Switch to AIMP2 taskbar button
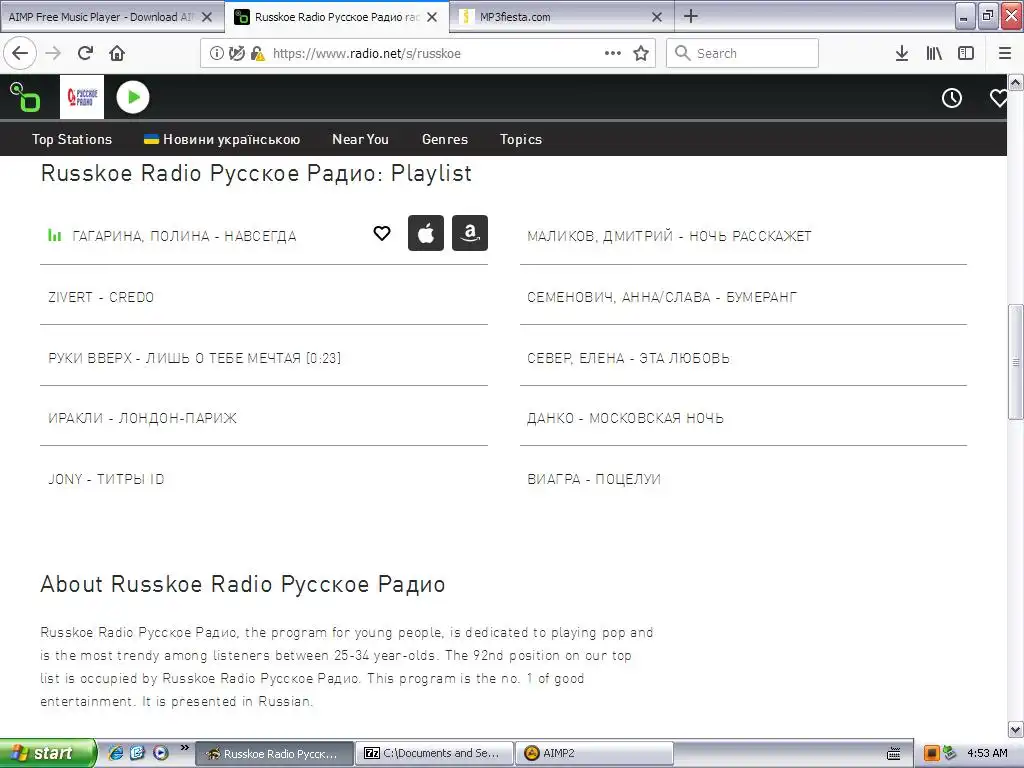Screen dimensions: 1024x768 595,754
